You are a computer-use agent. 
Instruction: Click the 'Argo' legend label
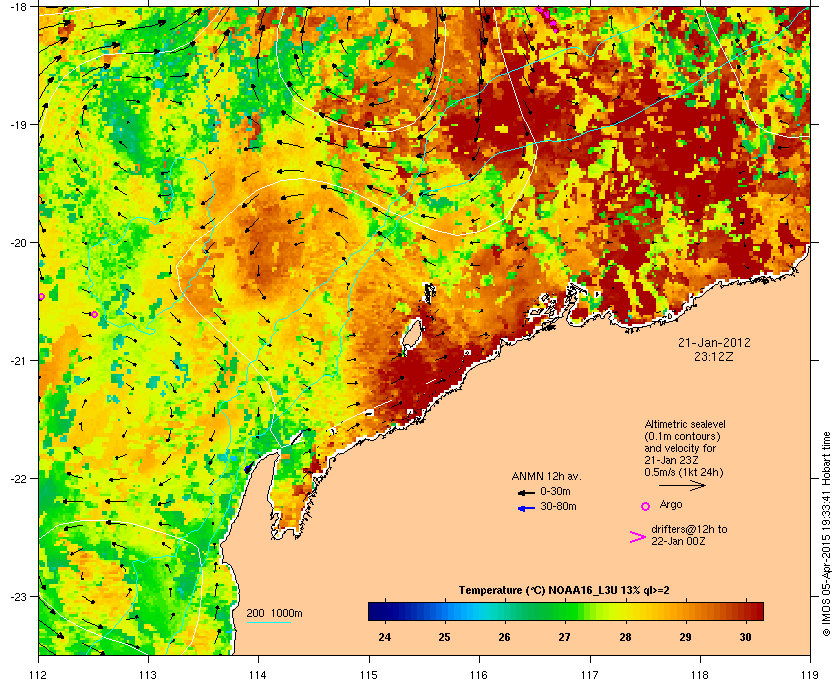click(x=671, y=505)
